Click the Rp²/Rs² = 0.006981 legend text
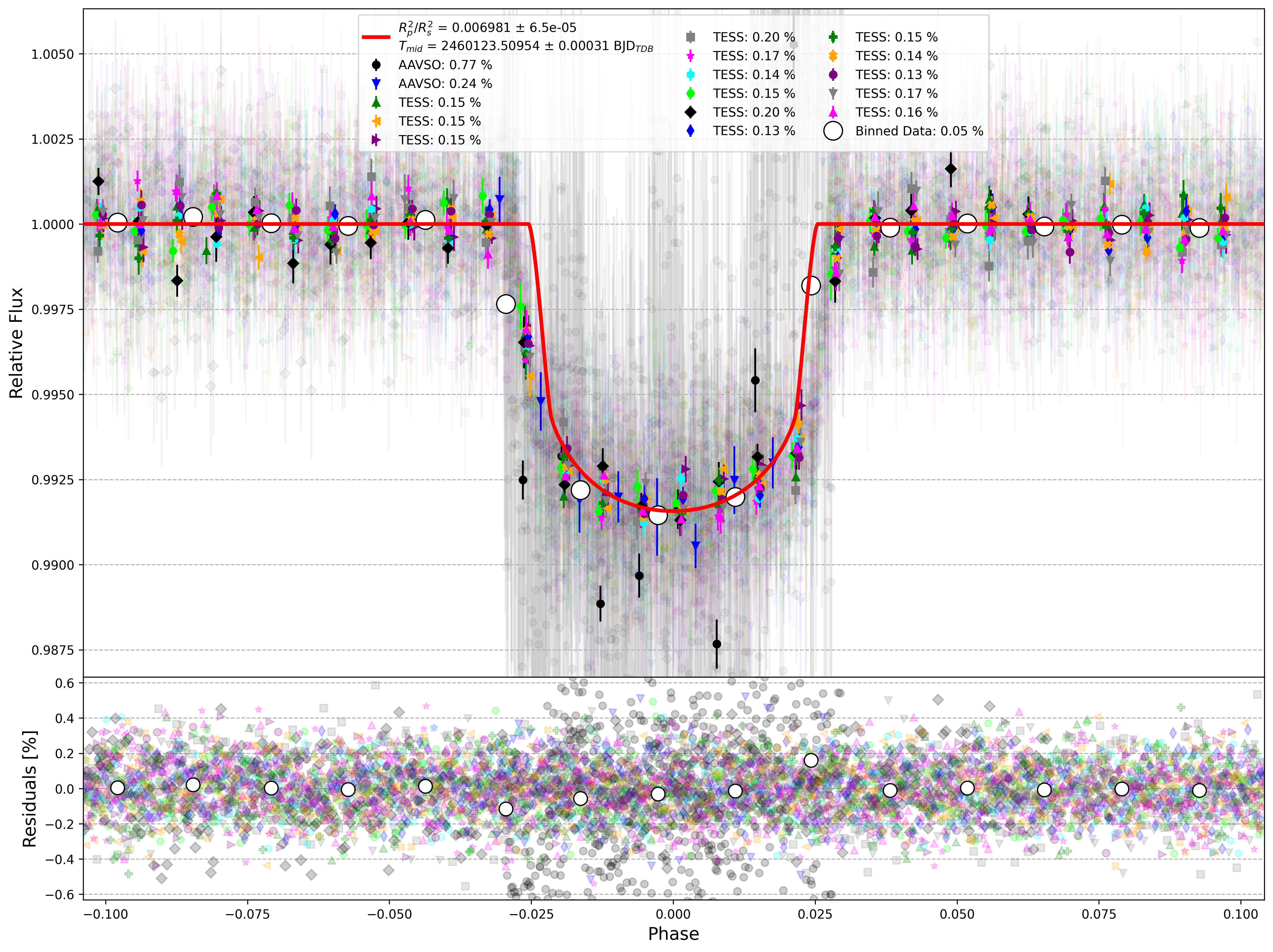The height and width of the screenshot is (952, 1273). point(487,28)
